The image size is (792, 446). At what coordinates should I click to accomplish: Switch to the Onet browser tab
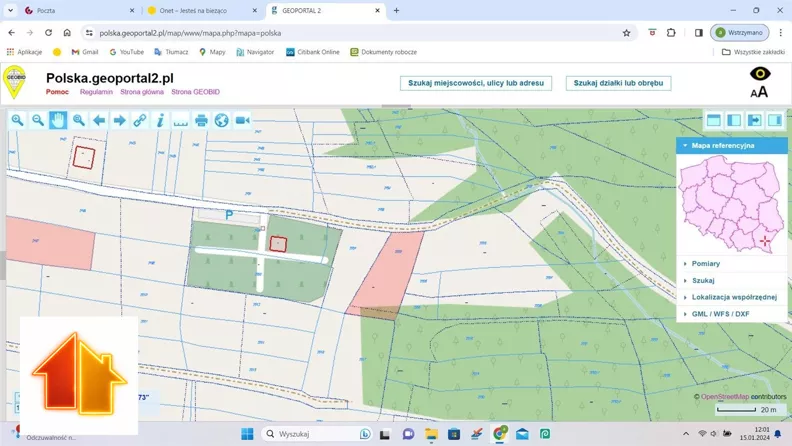[x=202, y=10]
